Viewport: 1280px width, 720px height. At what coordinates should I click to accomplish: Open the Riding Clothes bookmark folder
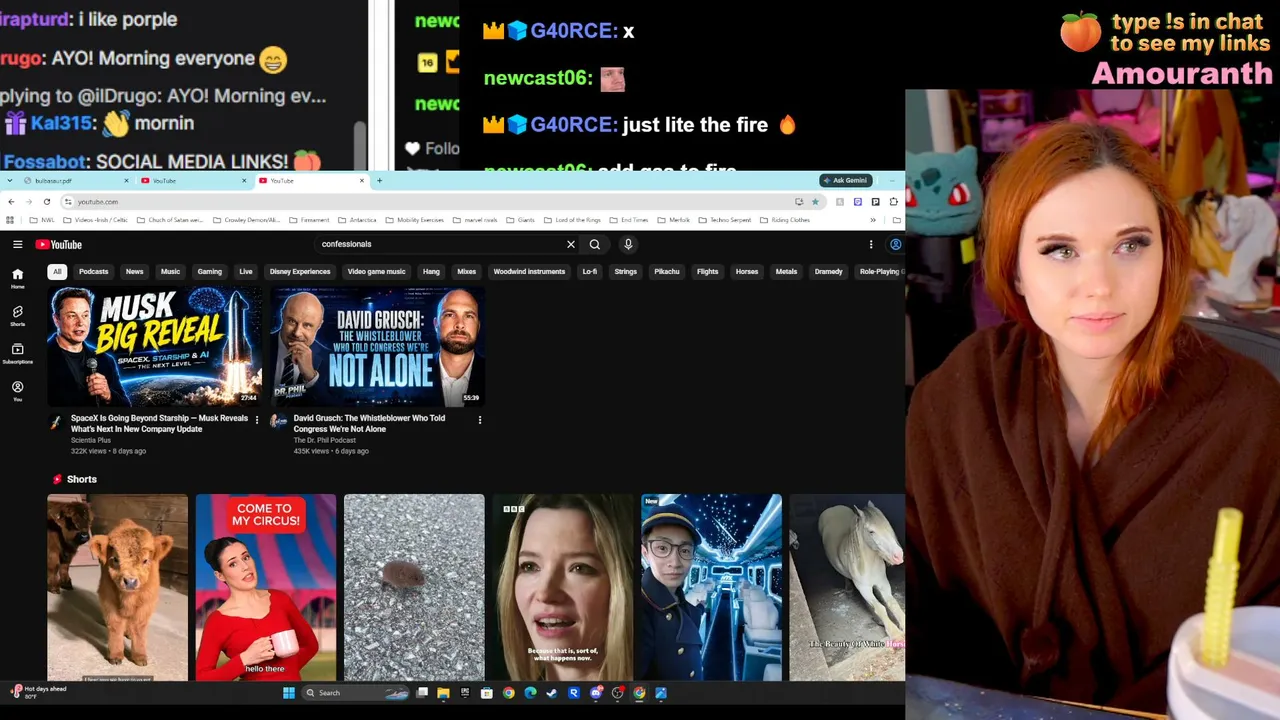point(785,220)
